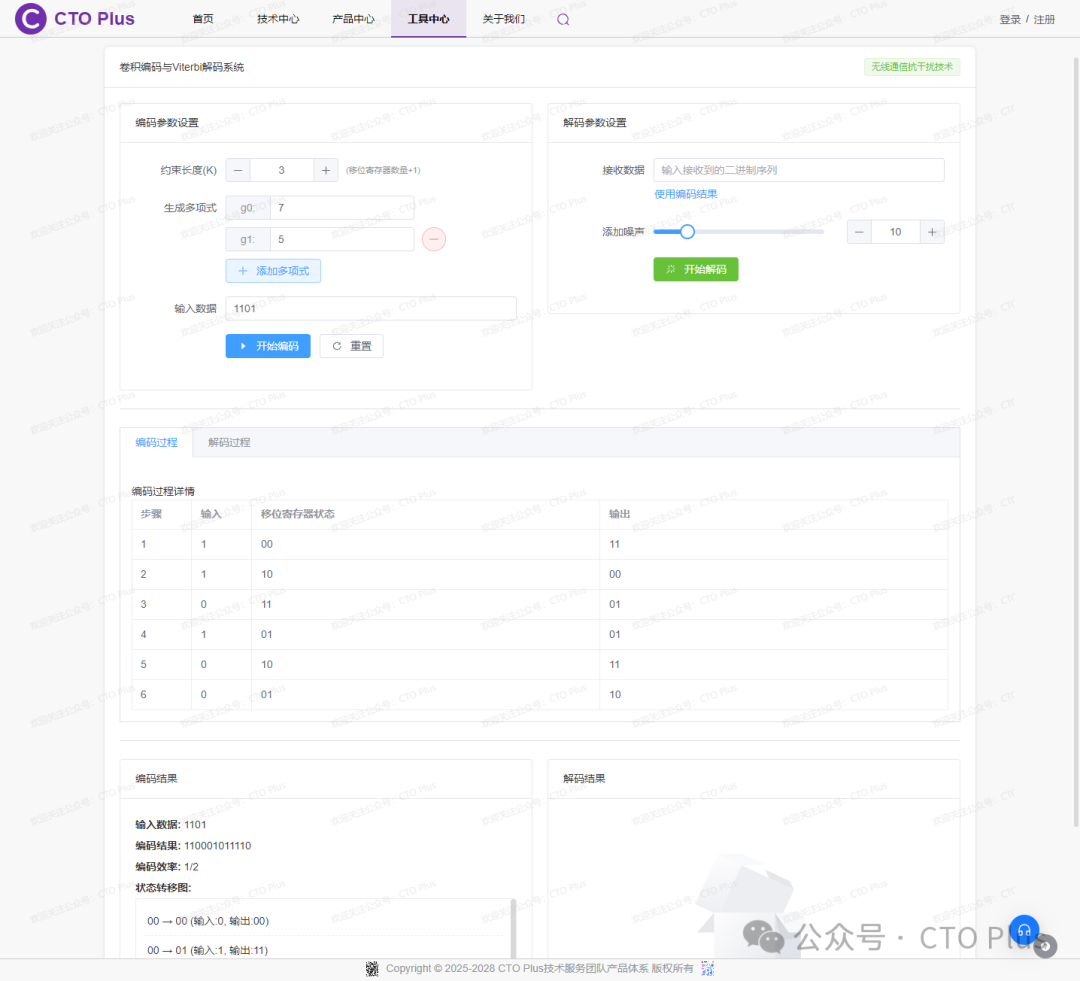
Task: Decrease constraint length K with minus
Action: pos(238,170)
